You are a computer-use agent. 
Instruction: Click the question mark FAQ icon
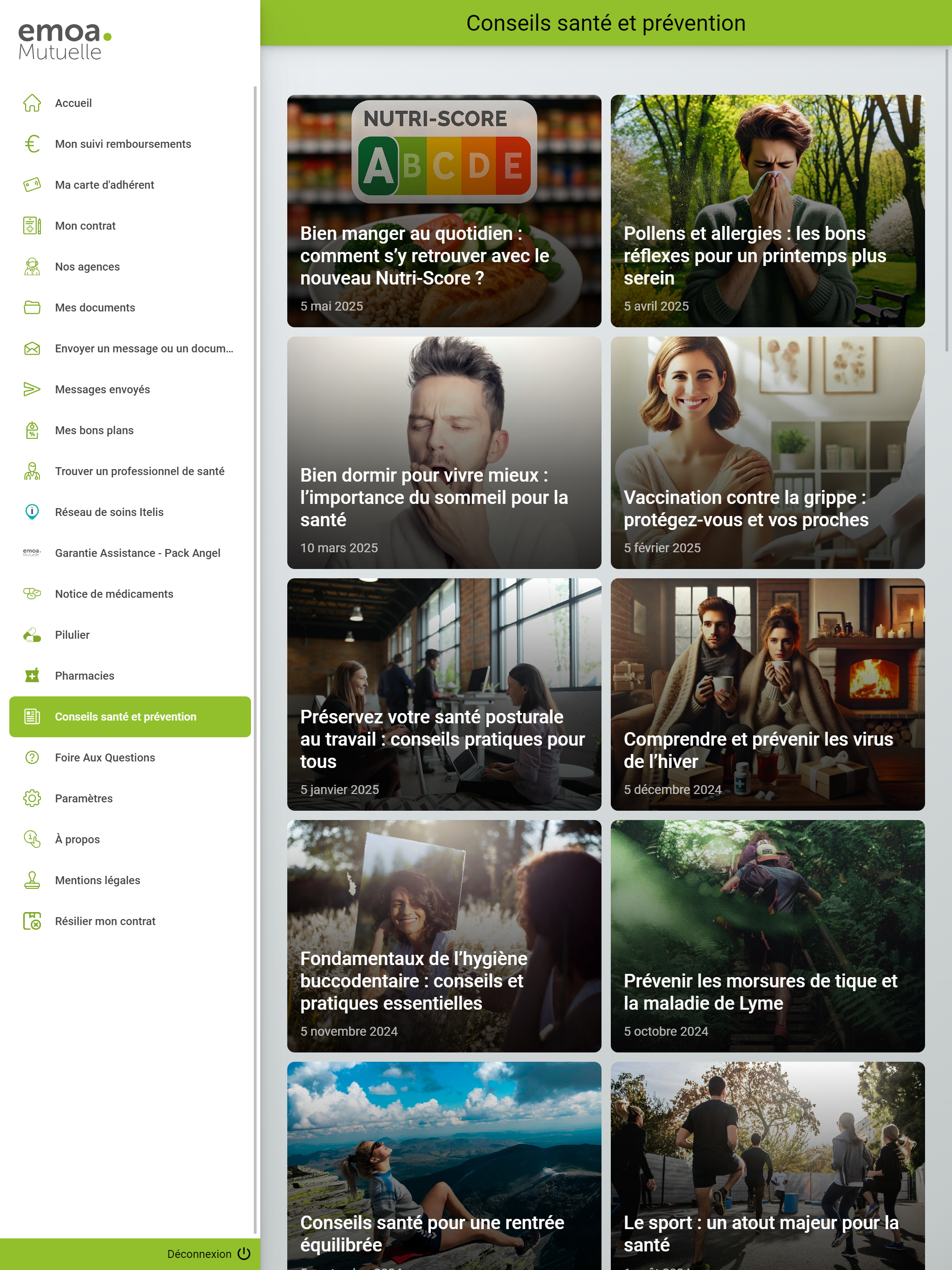pos(32,757)
